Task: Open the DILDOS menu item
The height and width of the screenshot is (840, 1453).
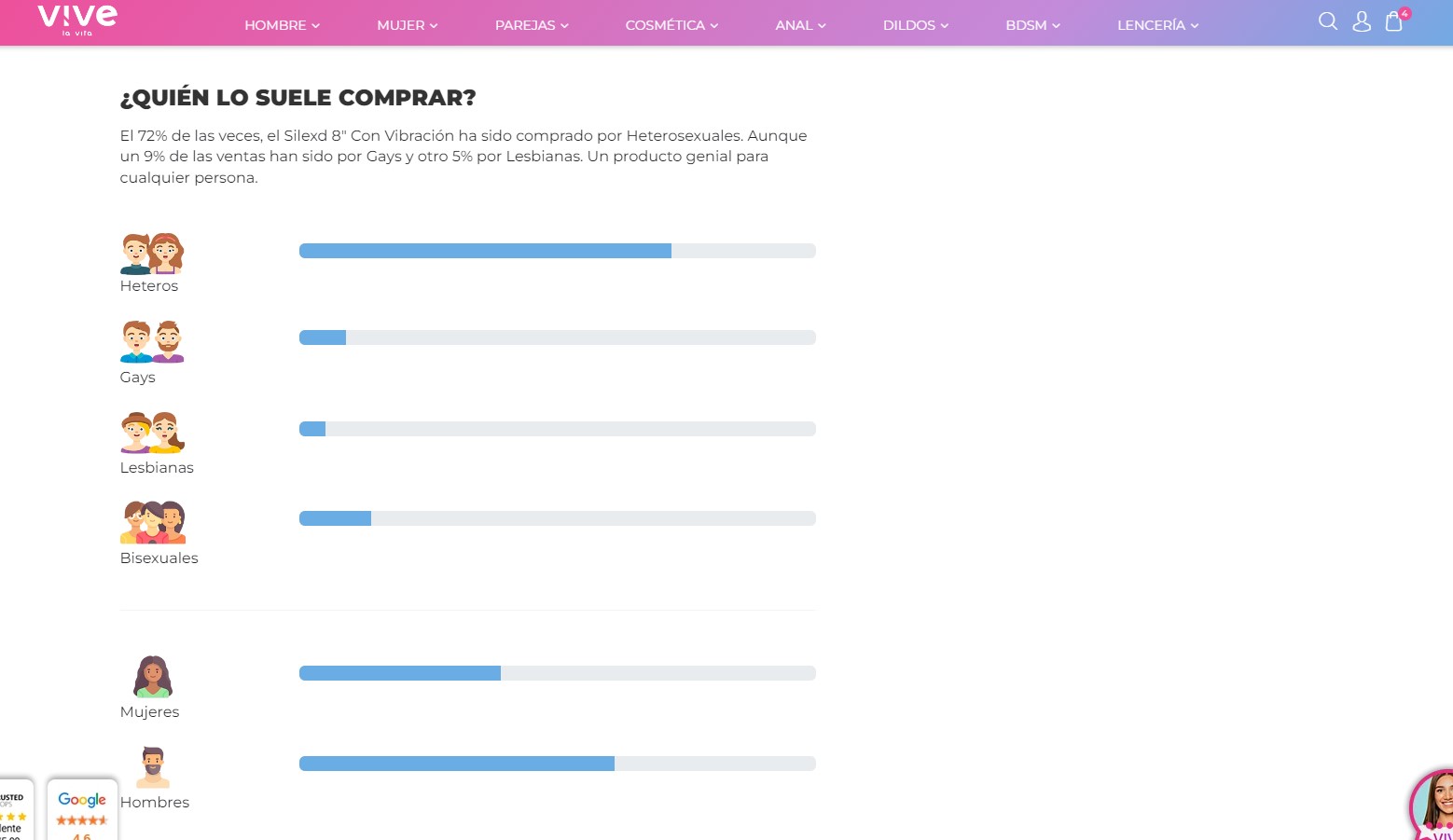Action: tap(916, 25)
